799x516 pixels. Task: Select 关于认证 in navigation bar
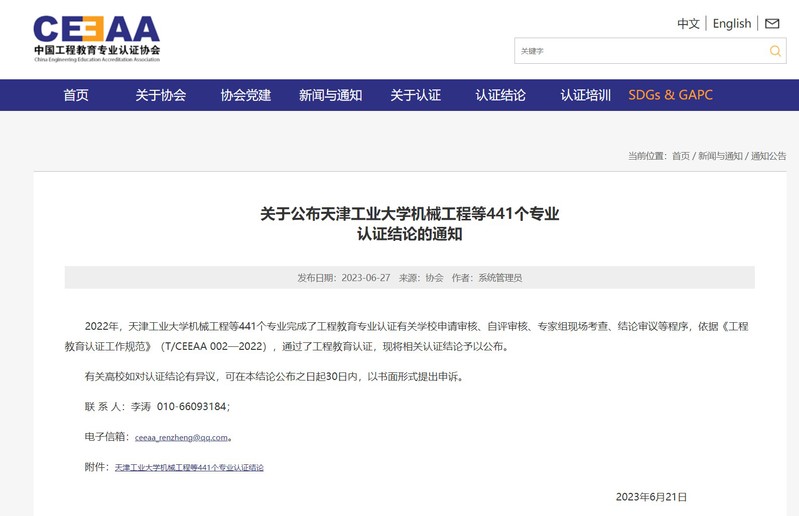pyautogui.click(x=415, y=95)
